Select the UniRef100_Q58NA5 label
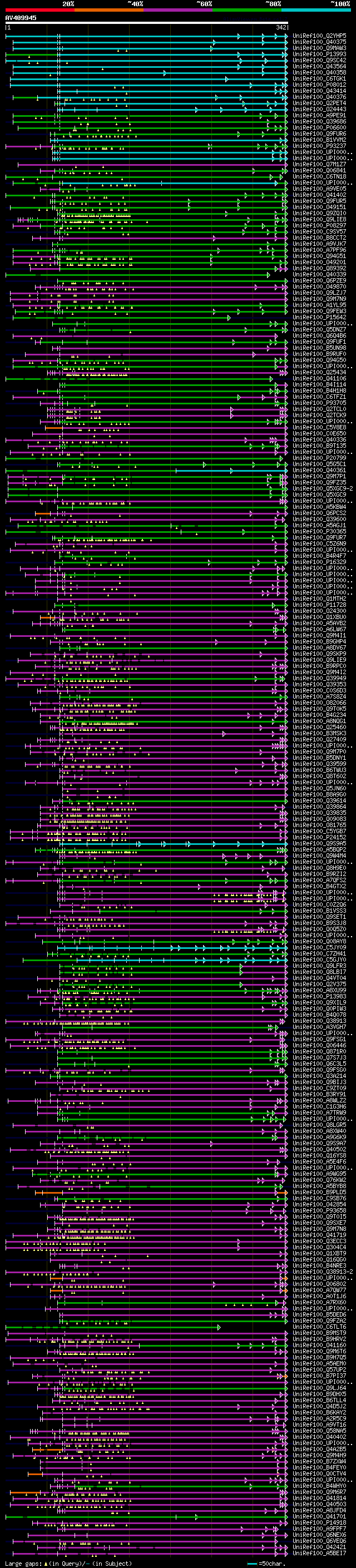The image size is (356, 1568). [x=319, y=1431]
